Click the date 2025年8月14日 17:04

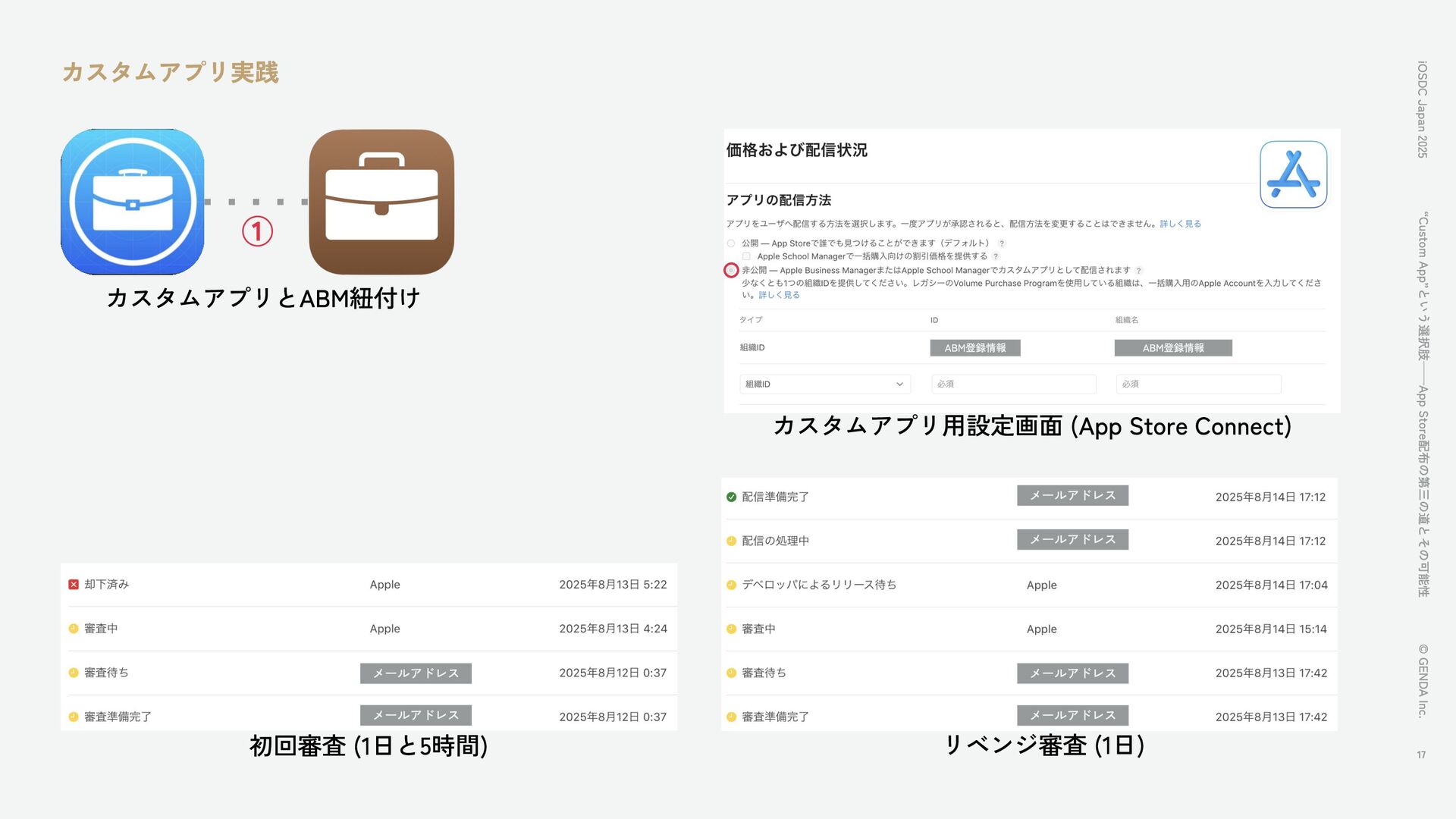(x=1271, y=585)
